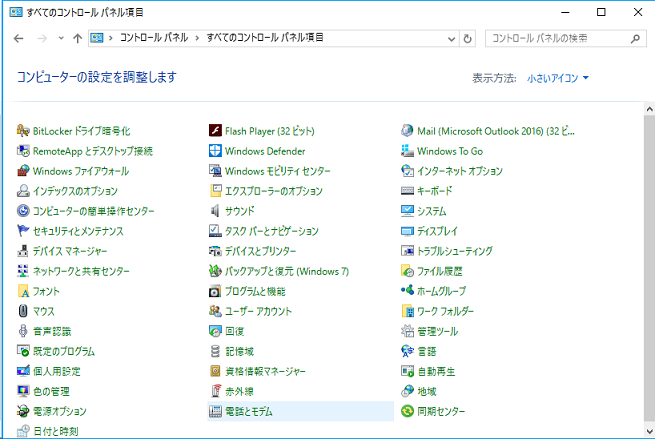The height and width of the screenshot is (439, 655).
Task: Open the プログラムと機能 link
Action: click(255, 291)
